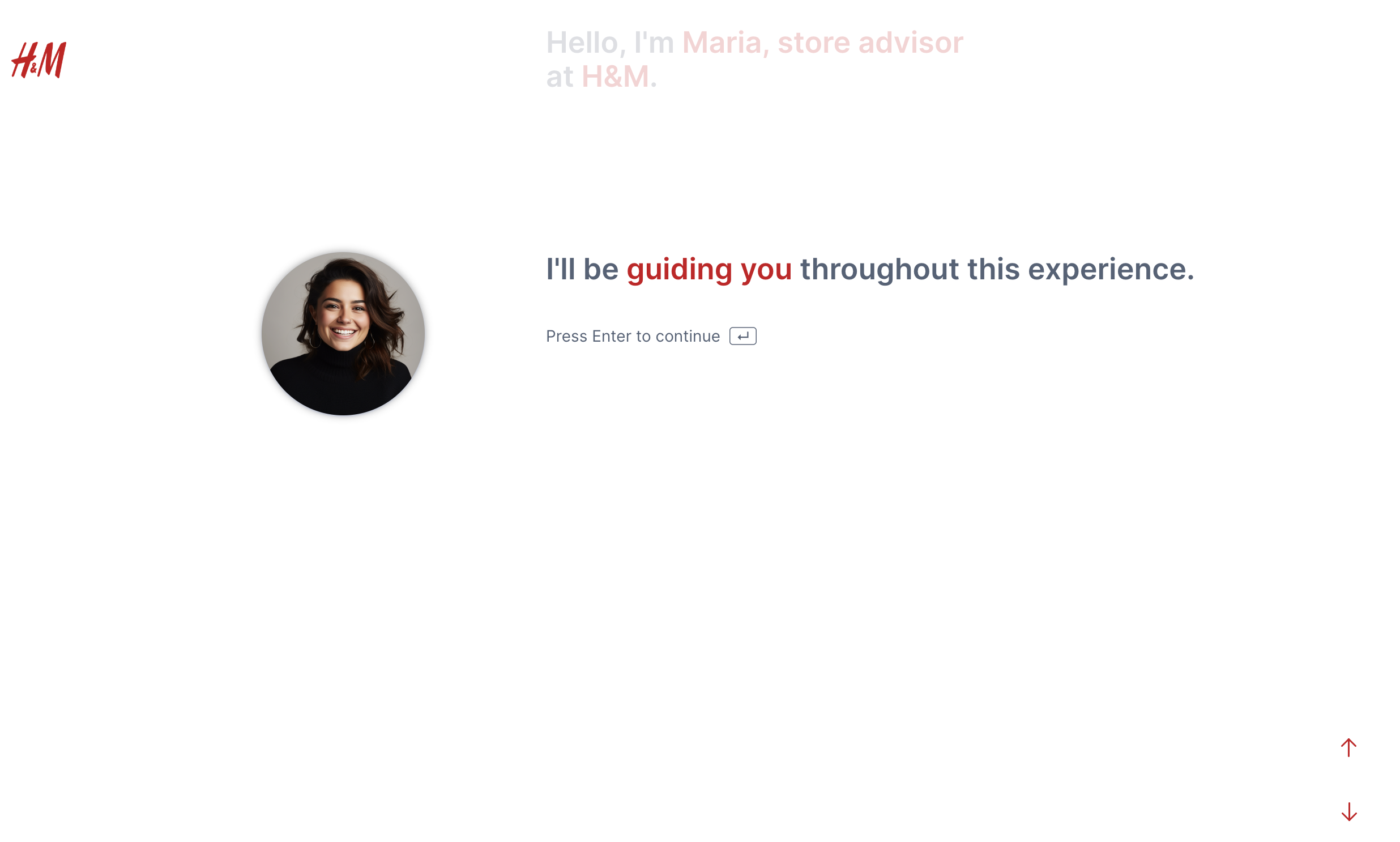The height and width of the screenshot is (842, 1400).
Task: Click the red 'guiding you' text
Action: [x=708, y=269]
